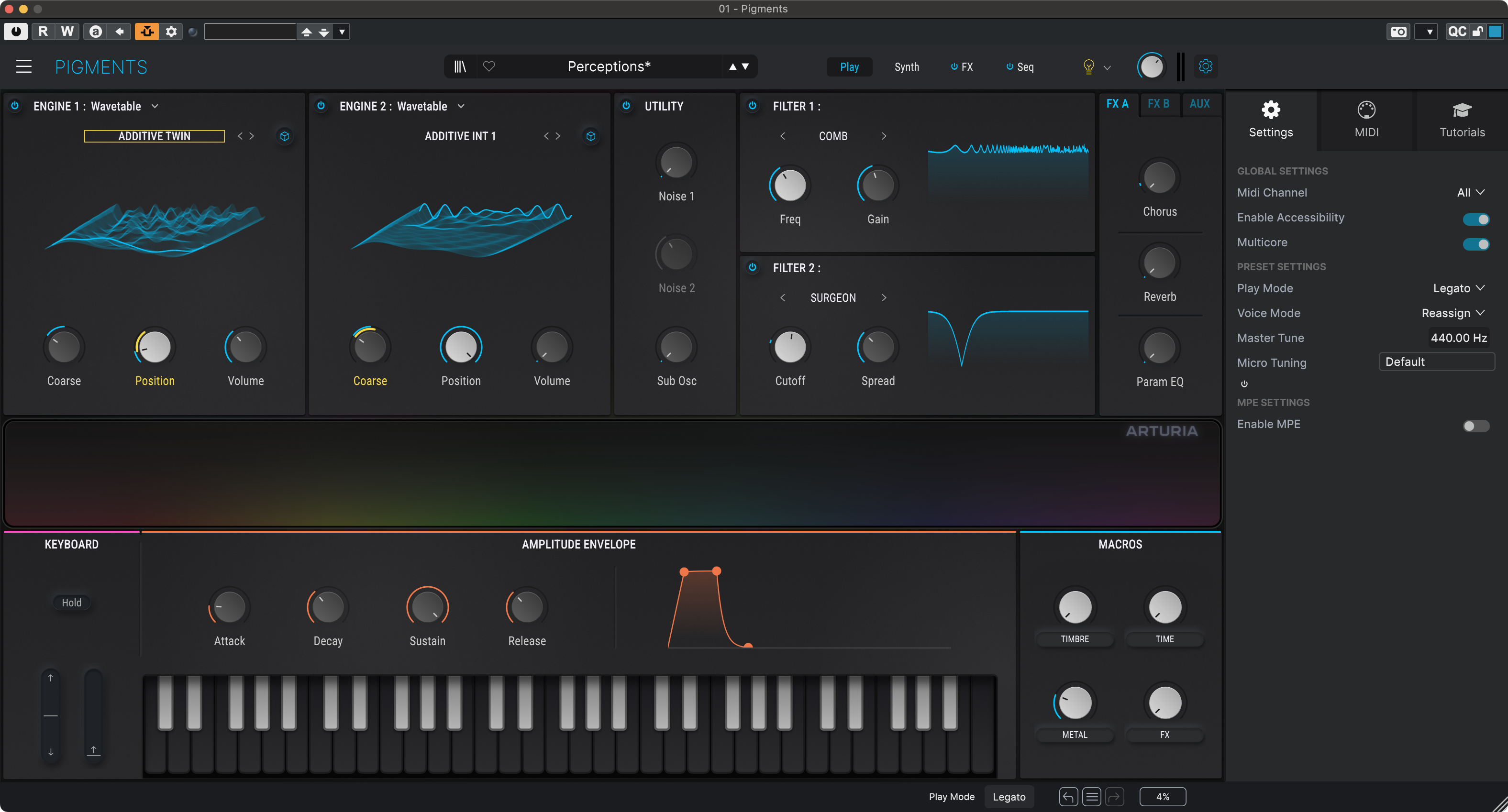Image resolution: width=1508 pixels, height=812 pixels.
Task: Click Legato Play Mode button in bottom bar
Action: pyautogui.click(x=1009, y=797)
